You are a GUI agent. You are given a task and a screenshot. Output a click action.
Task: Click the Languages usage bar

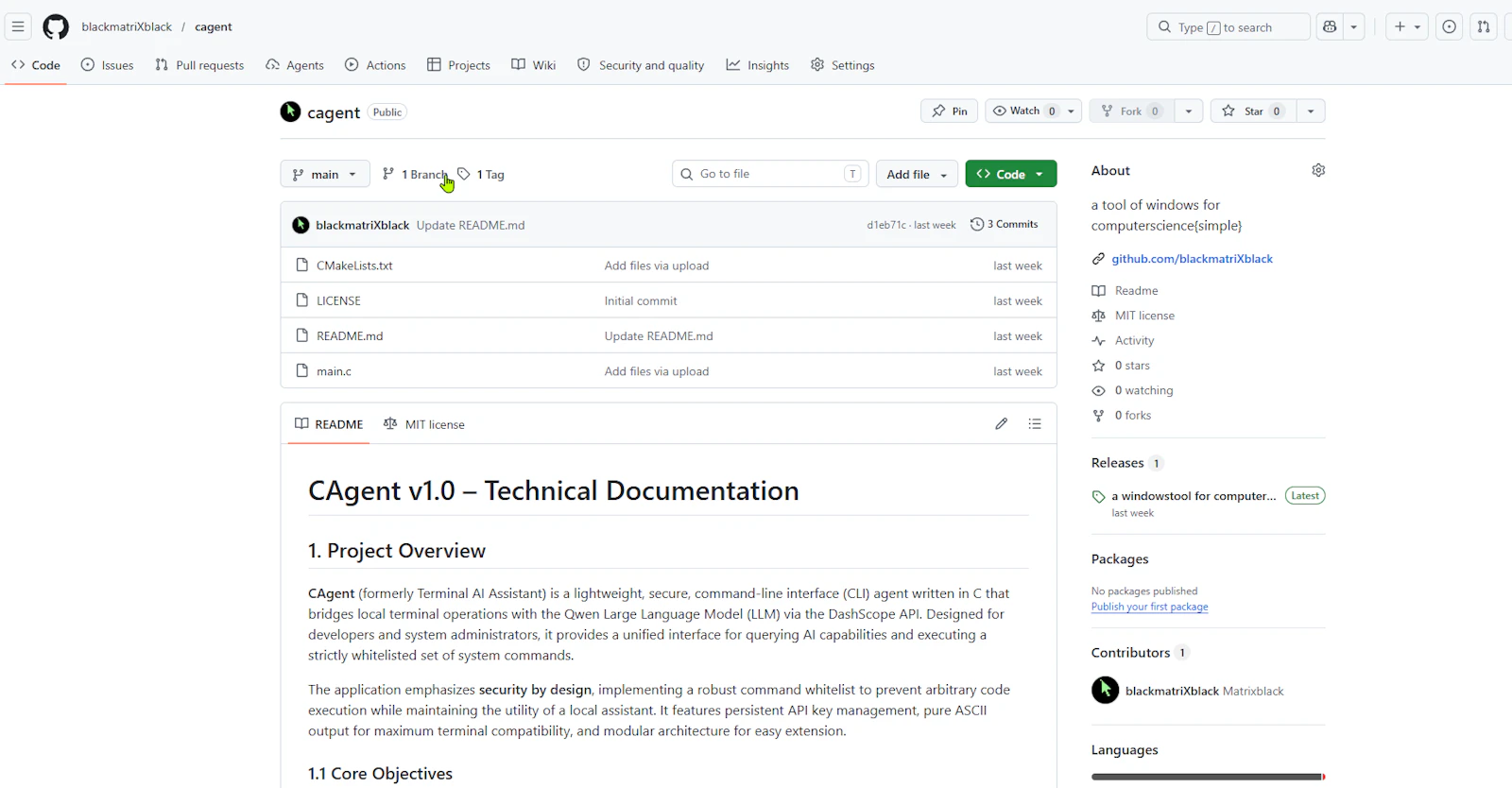(x=1209, y=777)
